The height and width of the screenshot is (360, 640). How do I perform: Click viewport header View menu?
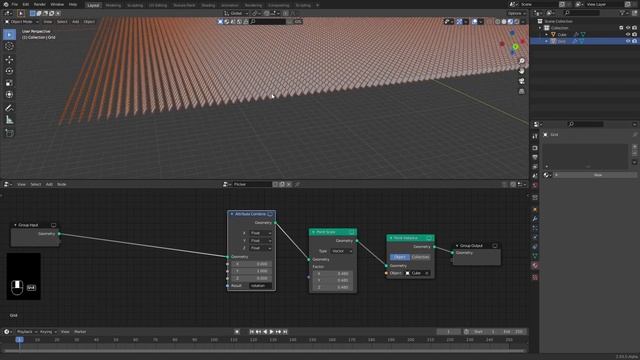point(48,22)
